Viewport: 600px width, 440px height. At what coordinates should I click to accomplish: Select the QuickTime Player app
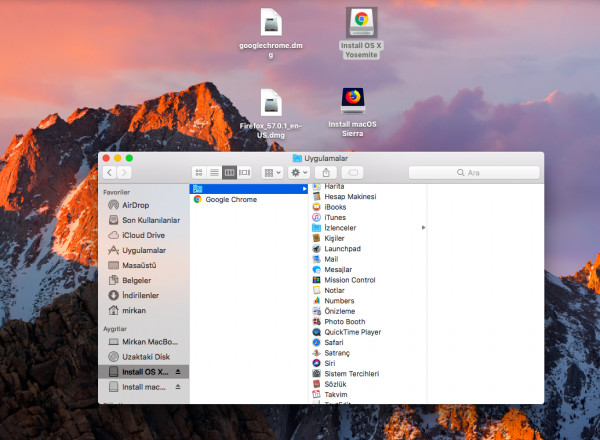coord(369,332)
